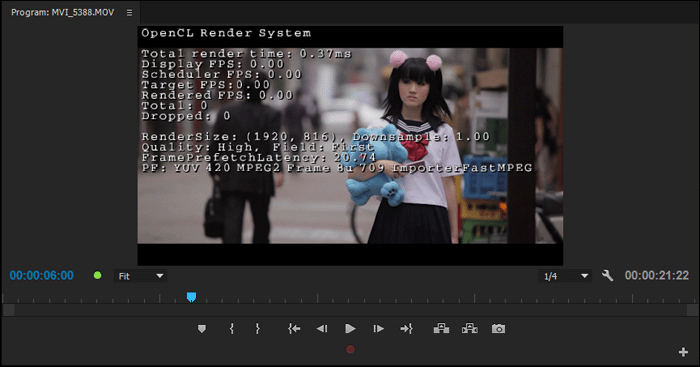
Task: Step back one frame
Action: [322, 329]
